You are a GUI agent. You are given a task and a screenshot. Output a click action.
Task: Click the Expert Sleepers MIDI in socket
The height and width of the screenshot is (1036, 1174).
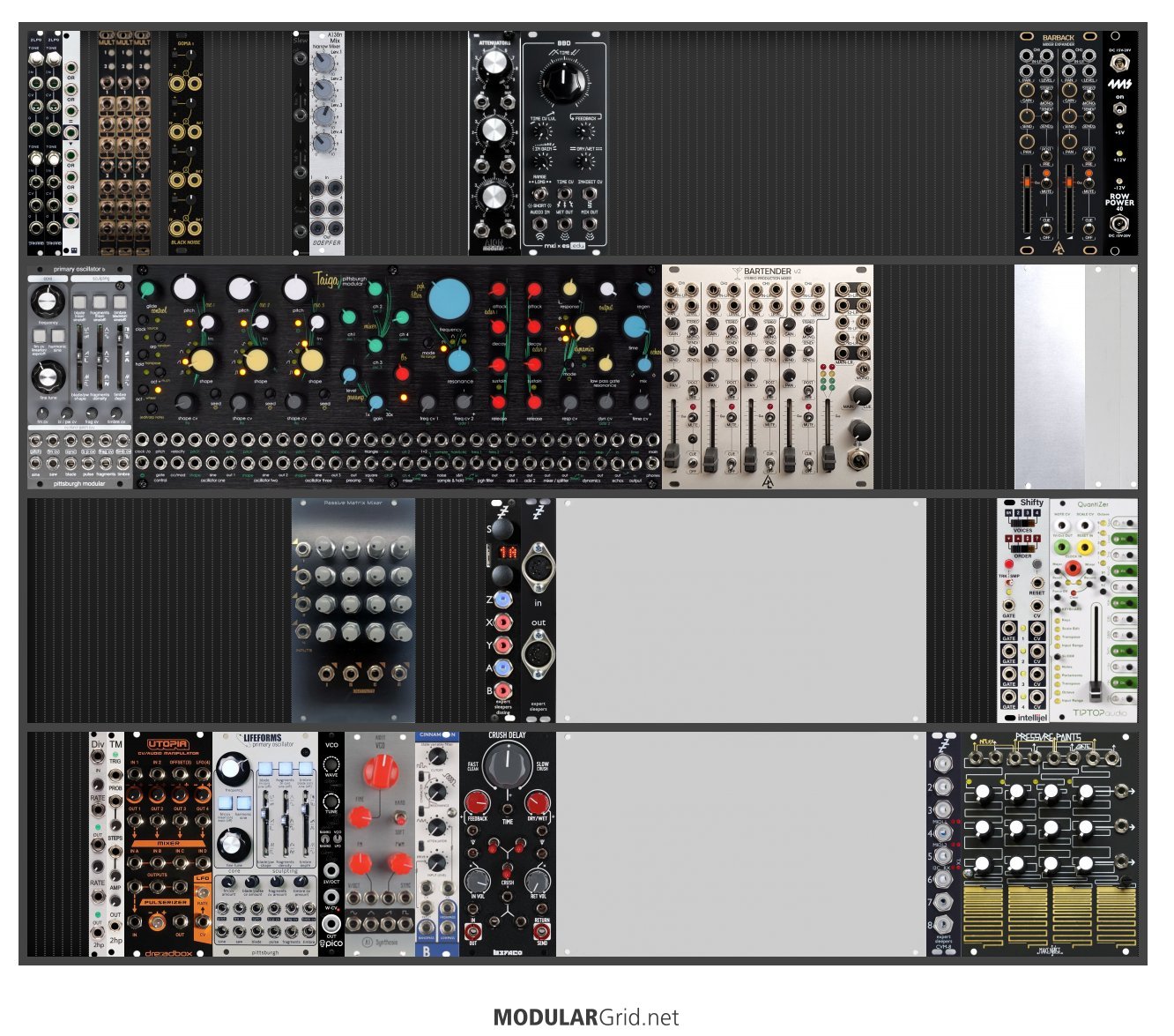coord(538,570)
